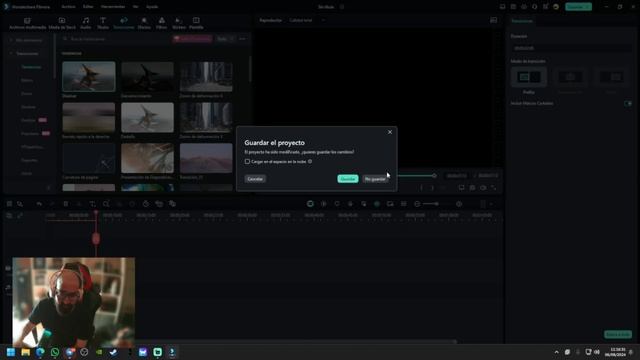Screen dimensions: 640x360
Task: Open WhatsApp from taskbar
Action: tap(55, 352)
